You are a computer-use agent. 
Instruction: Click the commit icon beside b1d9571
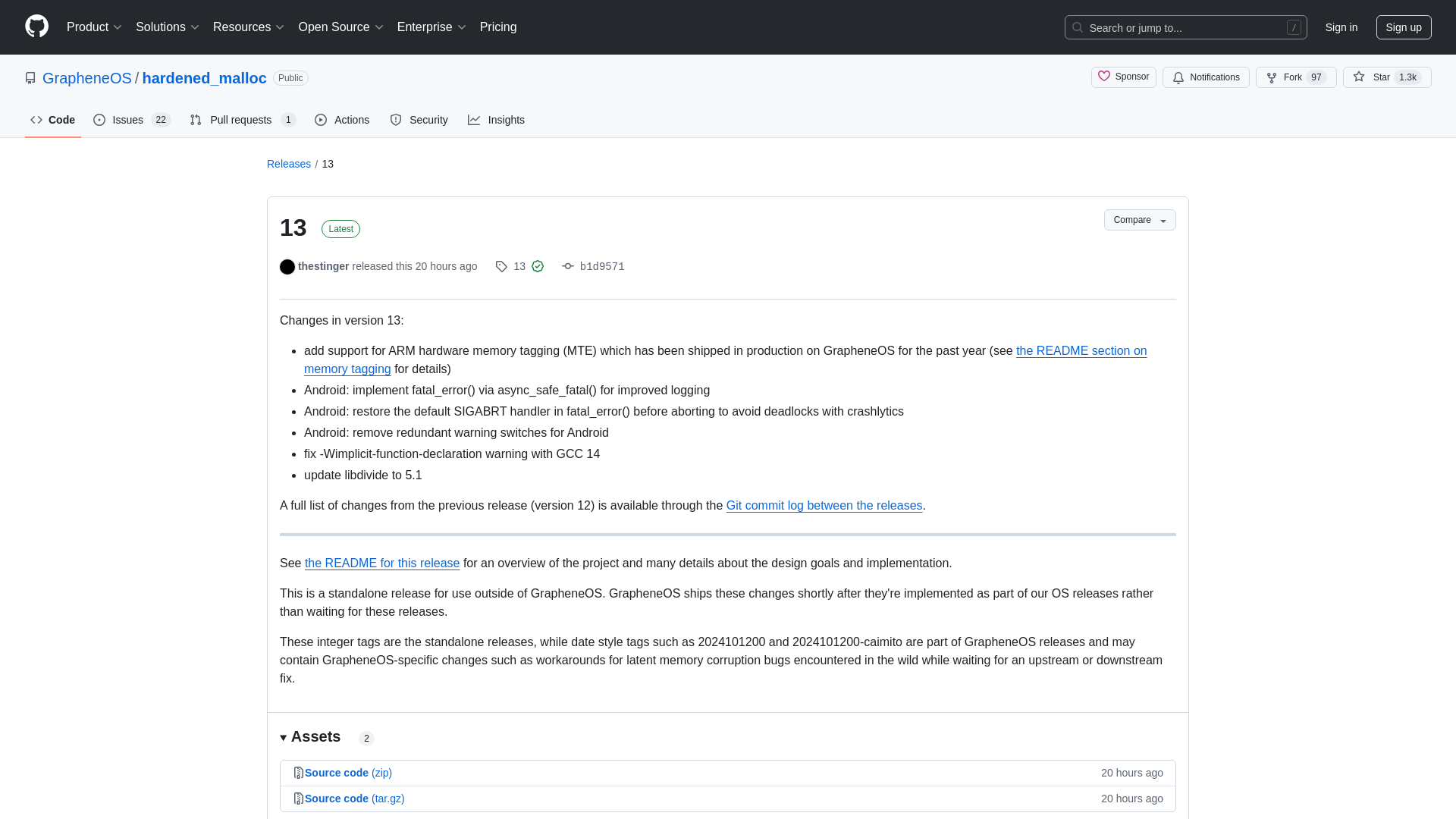click(x=568, y=266)
